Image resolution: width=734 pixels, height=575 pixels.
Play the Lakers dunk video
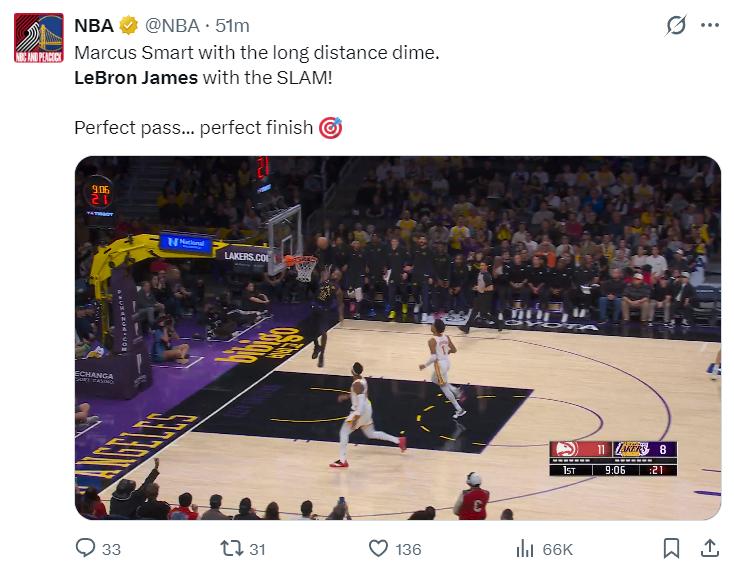tap(397, 337)
